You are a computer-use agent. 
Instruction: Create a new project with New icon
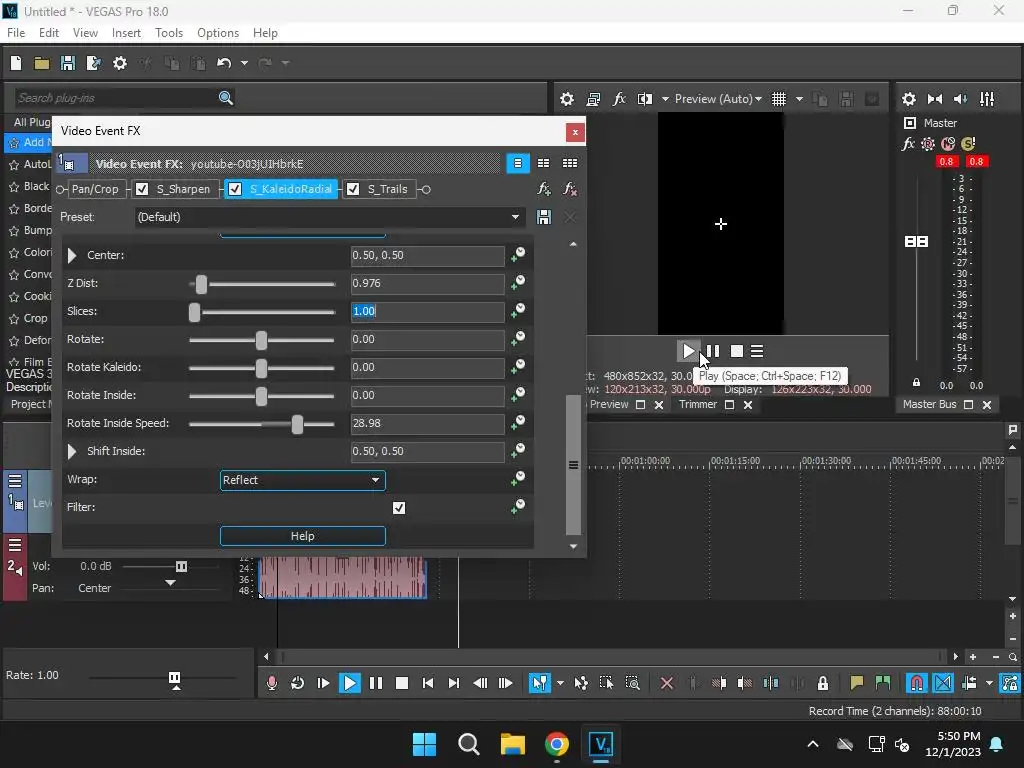coord(16,63)
